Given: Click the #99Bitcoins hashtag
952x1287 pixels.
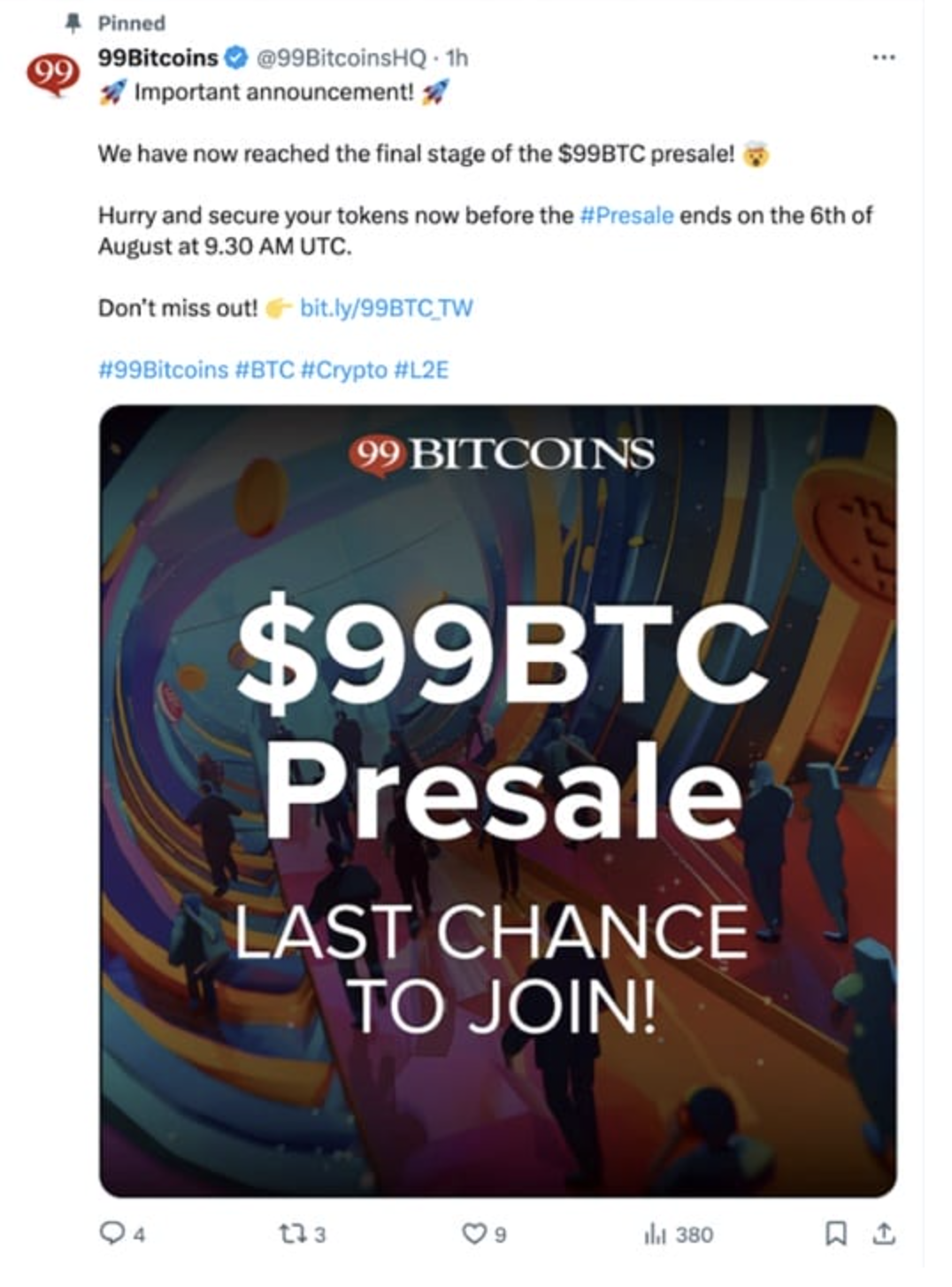Looking at the screenshot, I should pyautogui.click(x=163, y=369).
